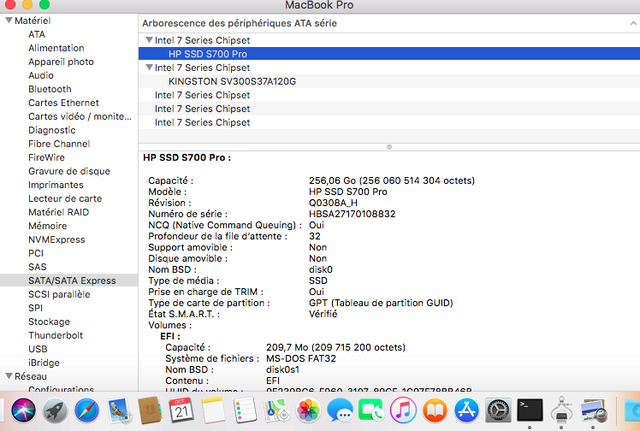Open Launchpad rocket icon in Dock

click(x=55, y=410)
